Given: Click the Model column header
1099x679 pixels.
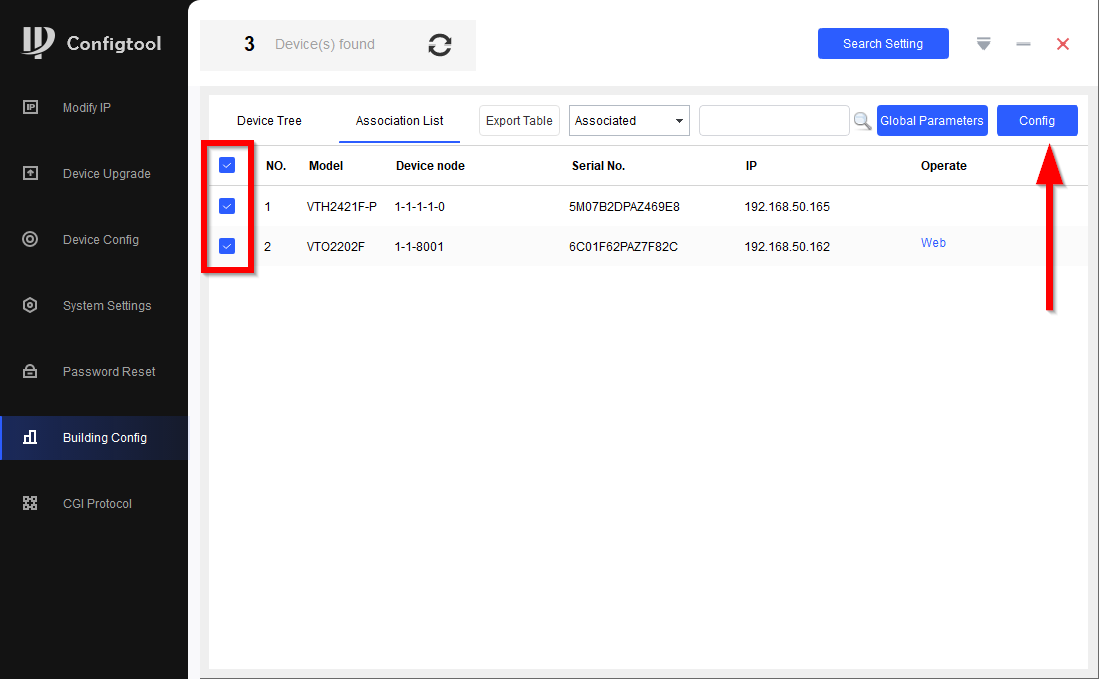Looking at the screenshot, I should pyautogui.click(x=326, y=165).
